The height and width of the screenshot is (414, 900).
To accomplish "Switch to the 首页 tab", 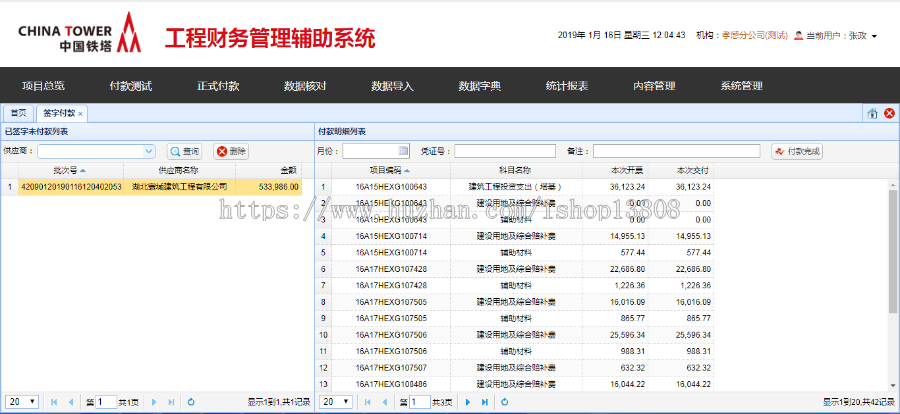I will pyautogui.click(x=18, y=114).
